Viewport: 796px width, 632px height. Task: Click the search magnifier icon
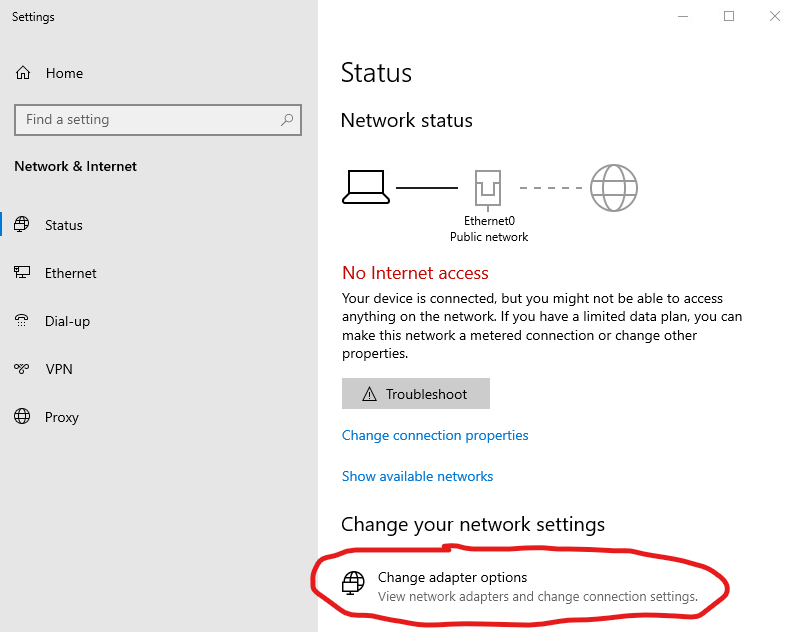tap(287, 120)
